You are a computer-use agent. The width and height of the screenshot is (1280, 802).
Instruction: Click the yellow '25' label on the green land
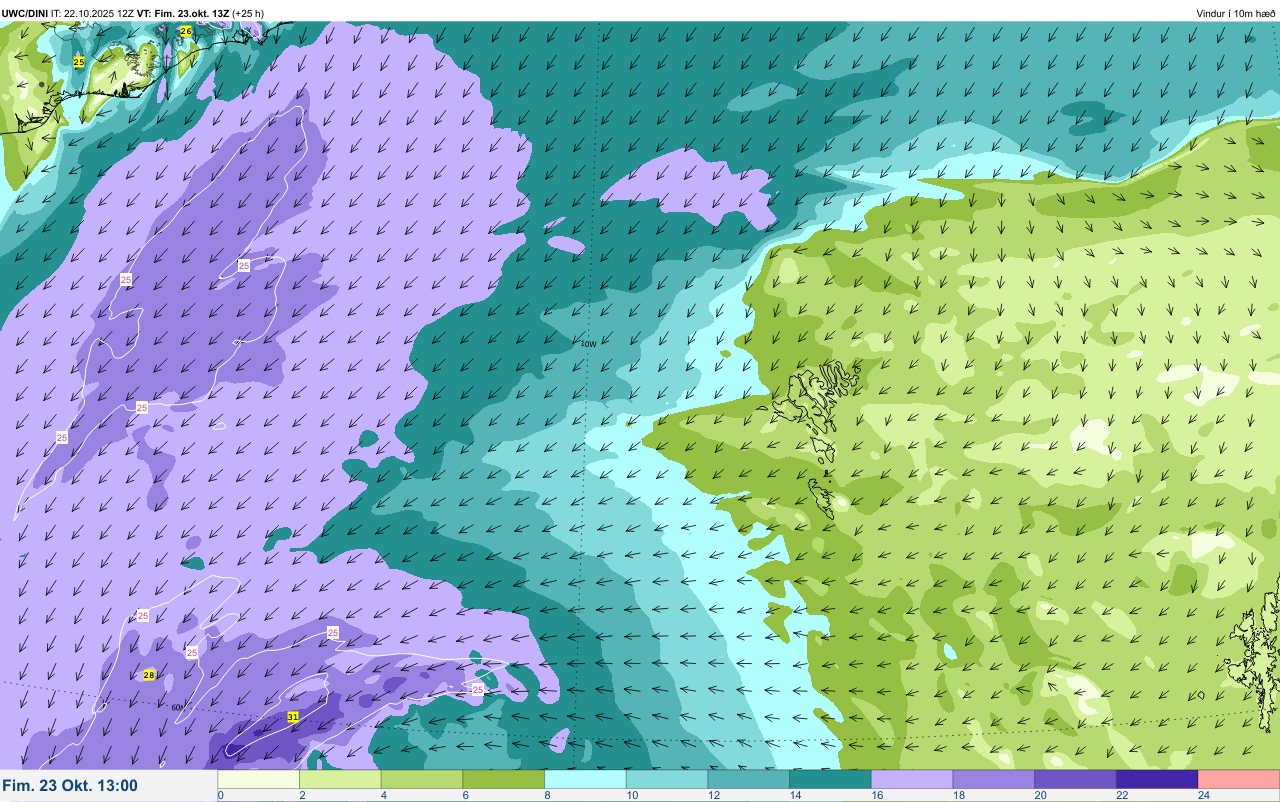coord(79,62)
